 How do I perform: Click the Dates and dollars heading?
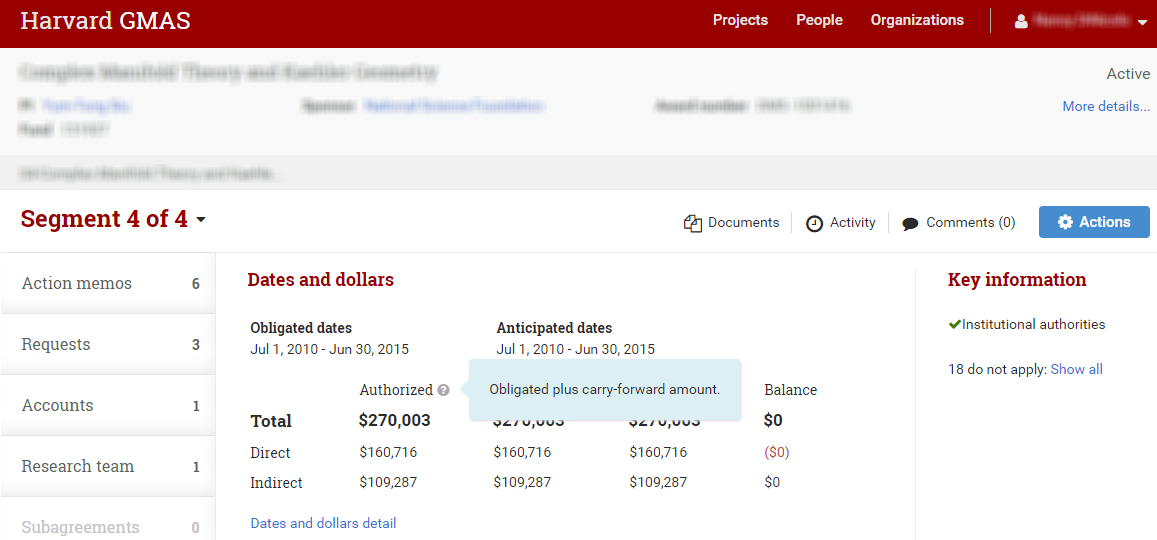pos(320,280)
